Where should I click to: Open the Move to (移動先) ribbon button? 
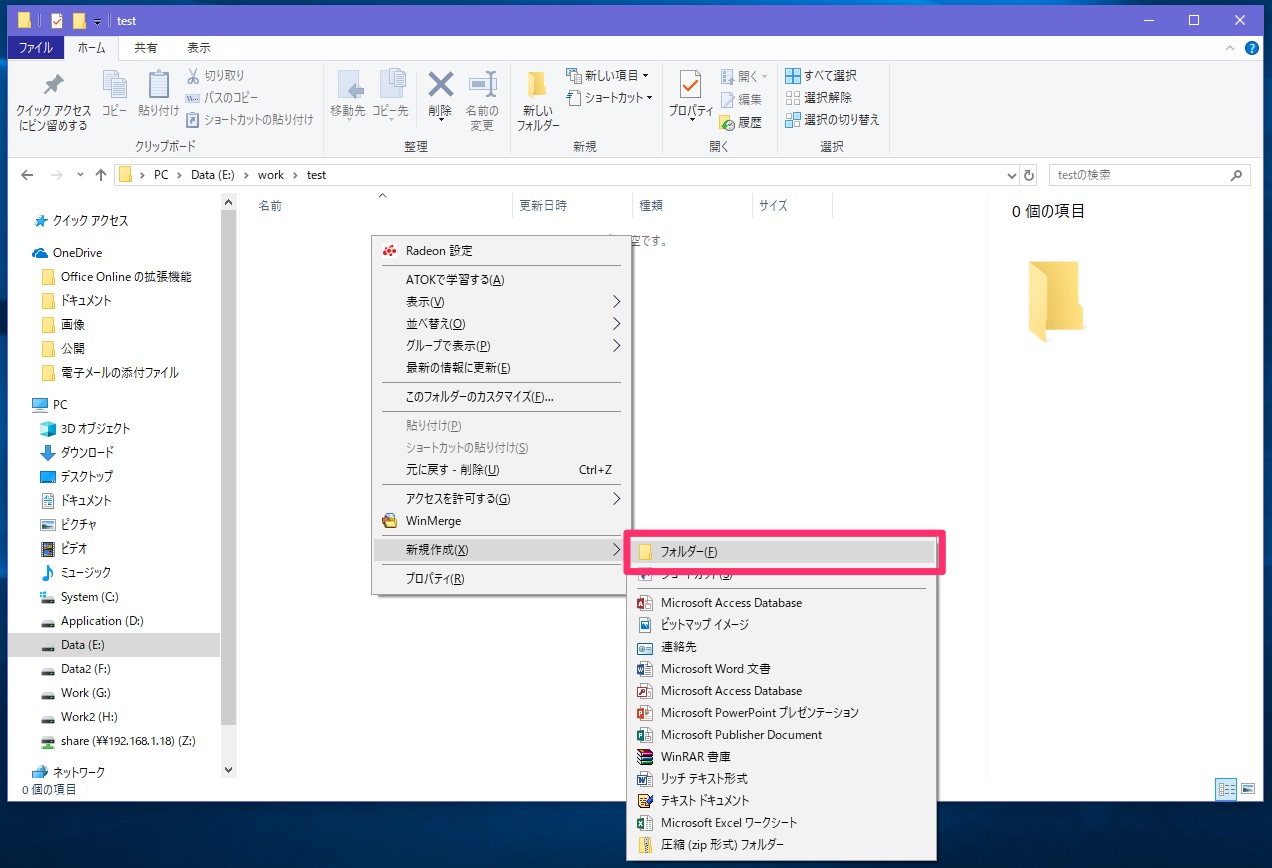(349, 94)
